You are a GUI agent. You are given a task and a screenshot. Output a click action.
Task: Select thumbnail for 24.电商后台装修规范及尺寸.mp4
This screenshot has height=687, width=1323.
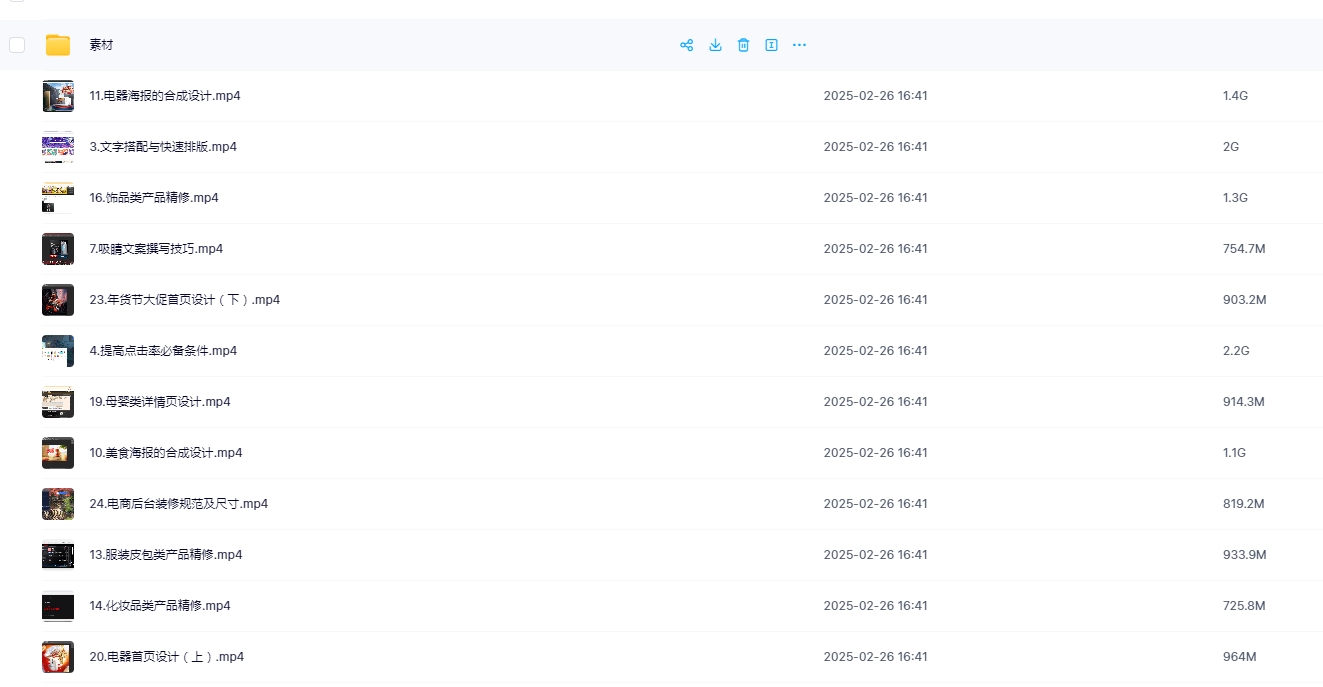click(x=58, y=504)
